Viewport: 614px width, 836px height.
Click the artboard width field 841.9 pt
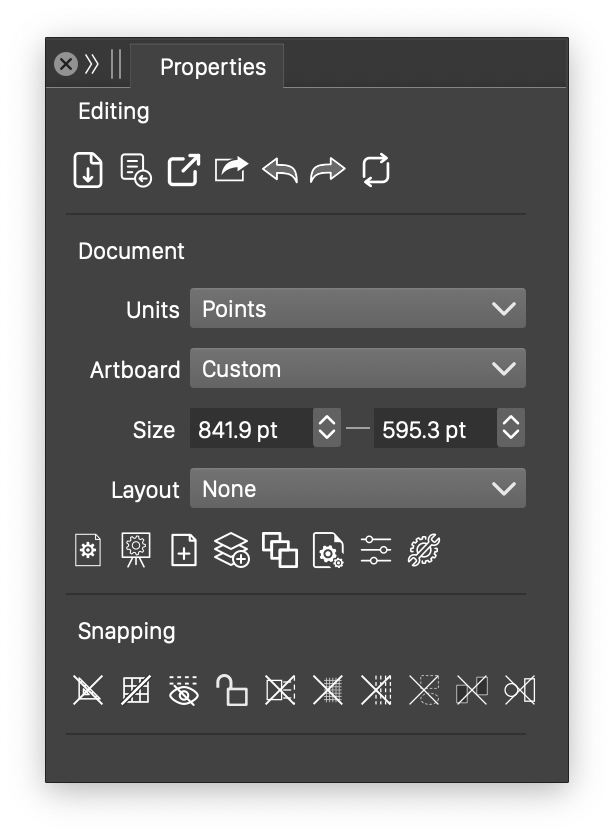(x=252, y=430)
